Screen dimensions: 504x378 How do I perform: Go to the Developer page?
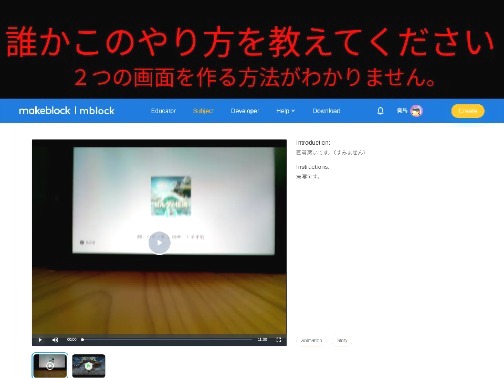(x=244, y=111)
